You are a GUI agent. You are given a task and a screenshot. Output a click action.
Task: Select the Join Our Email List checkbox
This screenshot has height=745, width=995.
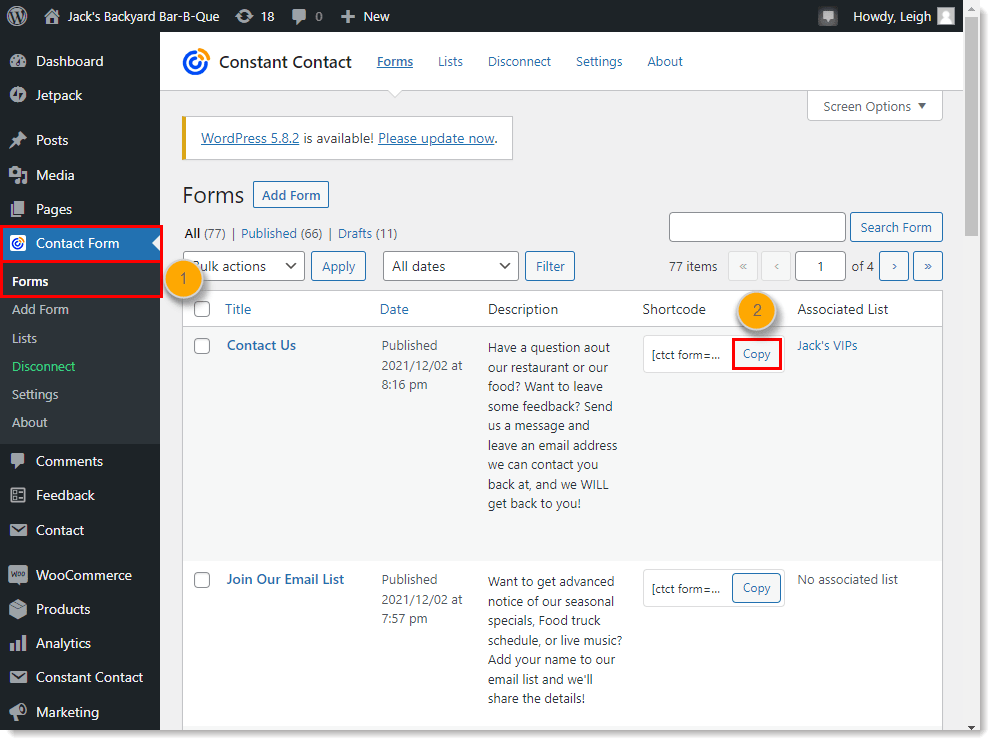(202, 579)
